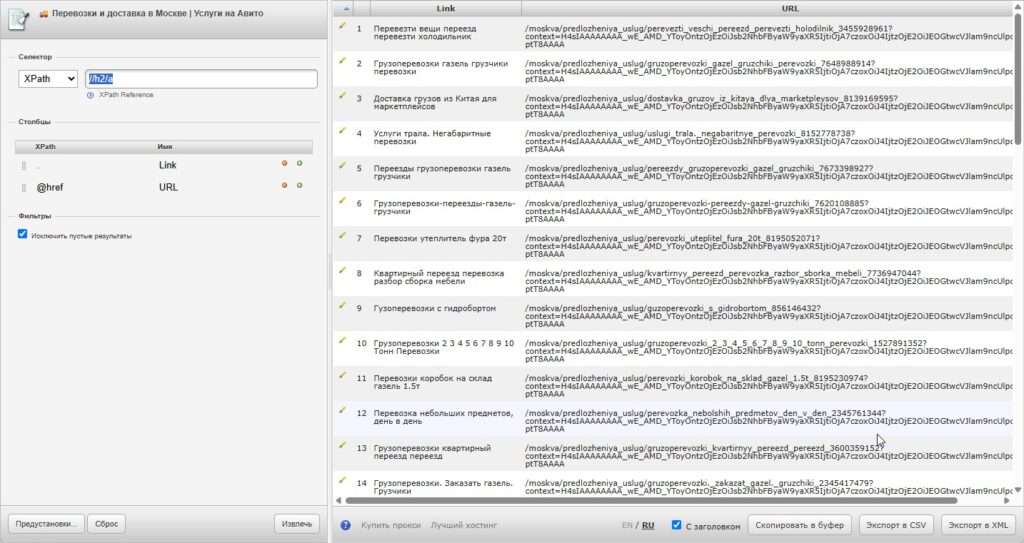Click the Извлечь extract button
The width and height of the screenshot is (1024, 543).
point(297,524)
